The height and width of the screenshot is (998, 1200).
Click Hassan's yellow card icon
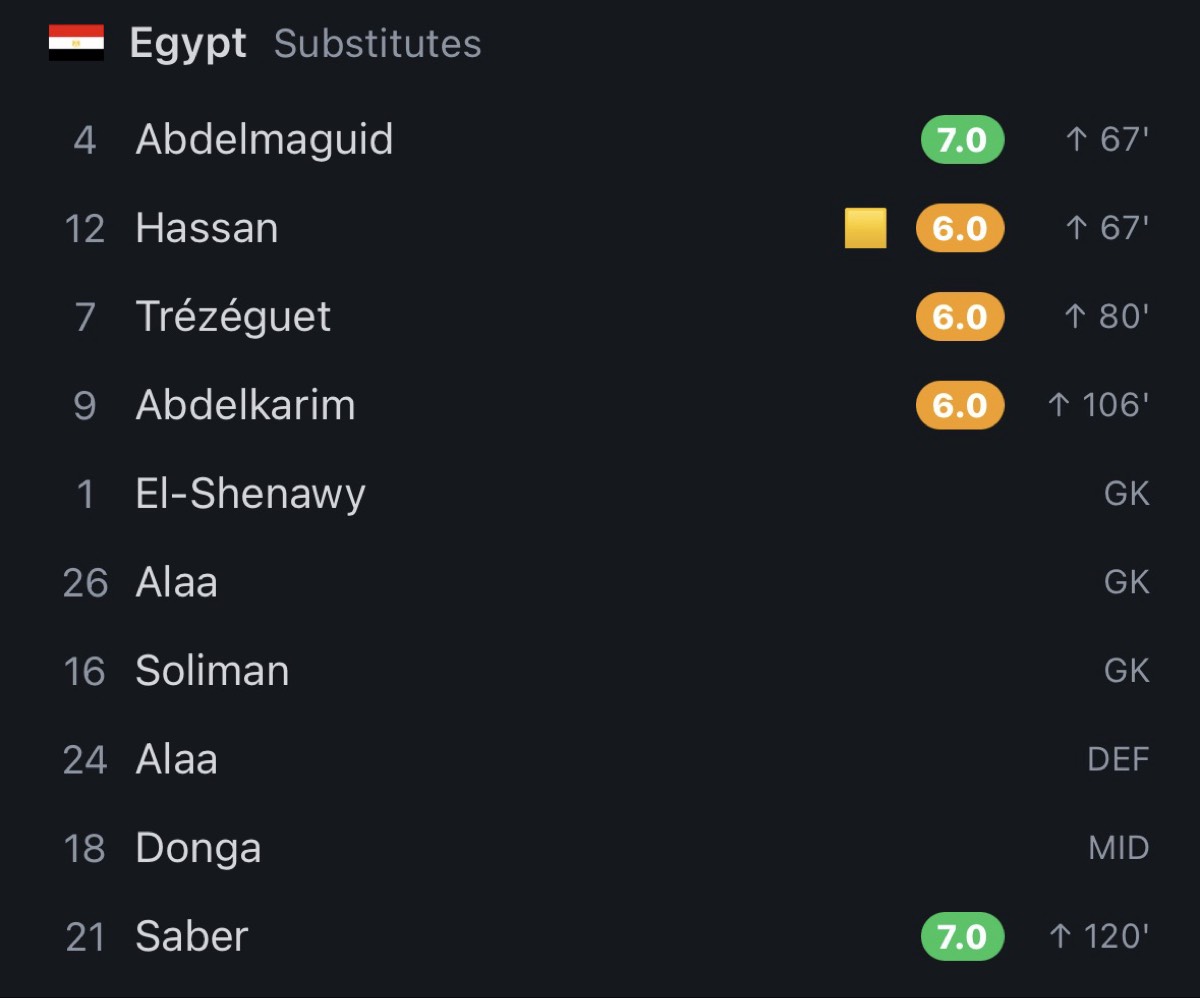(865, 228)
